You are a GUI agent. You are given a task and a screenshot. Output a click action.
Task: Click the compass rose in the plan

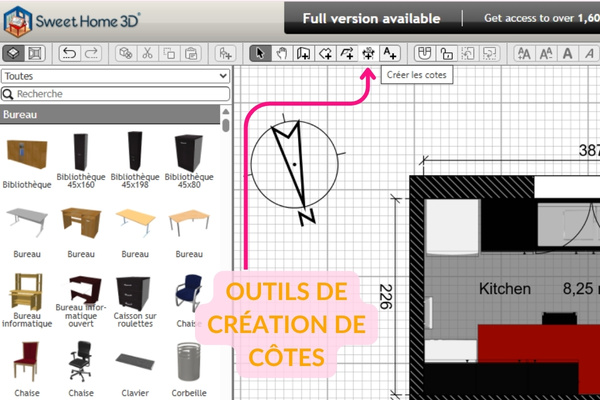point(295,165)
